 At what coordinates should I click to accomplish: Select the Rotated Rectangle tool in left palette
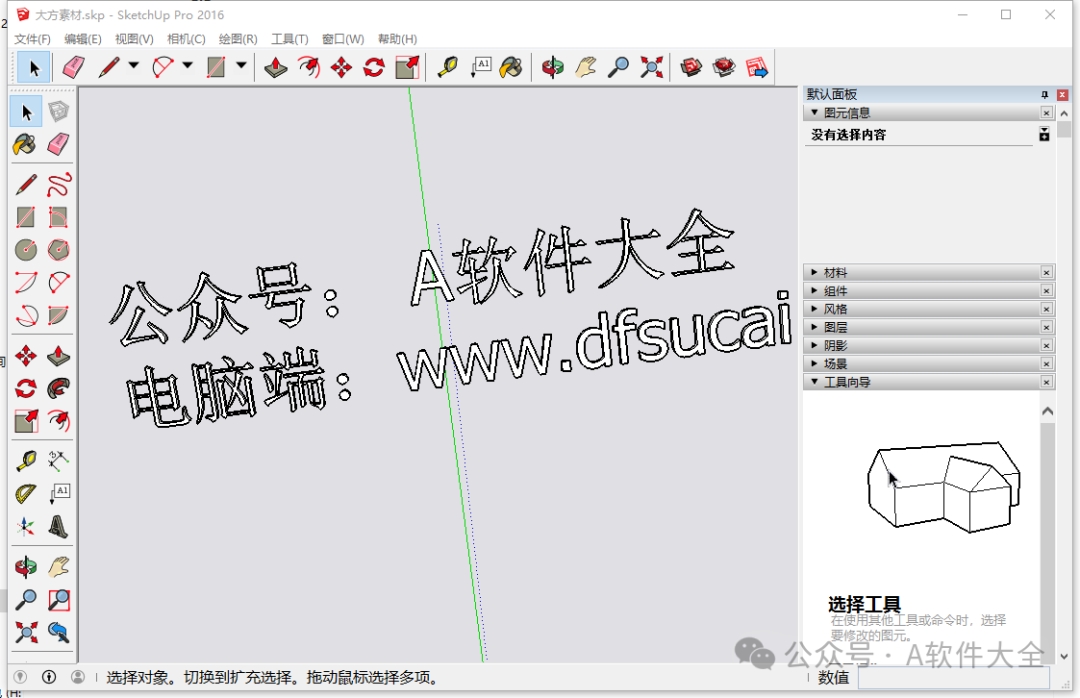59,217
